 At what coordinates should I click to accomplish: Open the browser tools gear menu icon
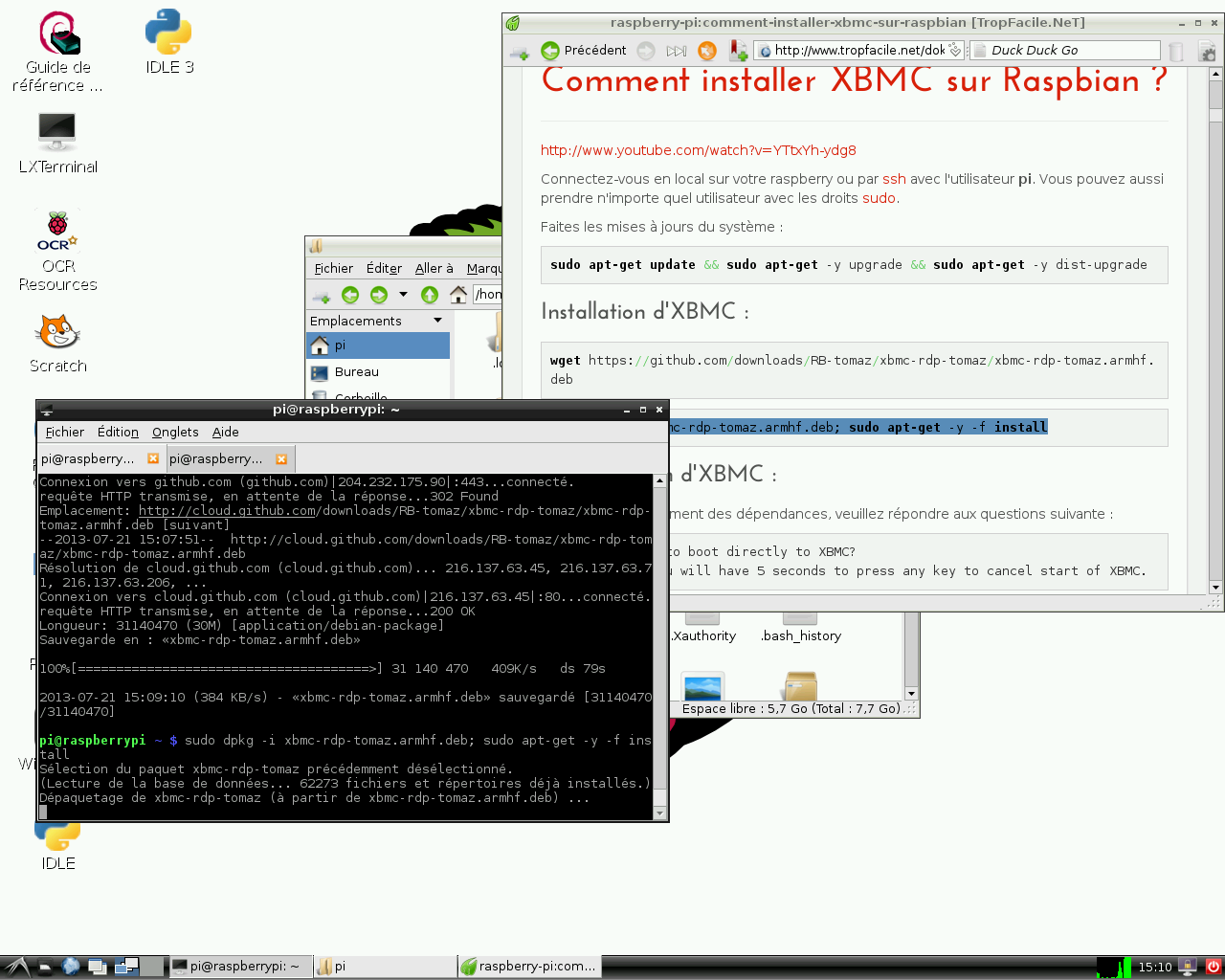1207,52
